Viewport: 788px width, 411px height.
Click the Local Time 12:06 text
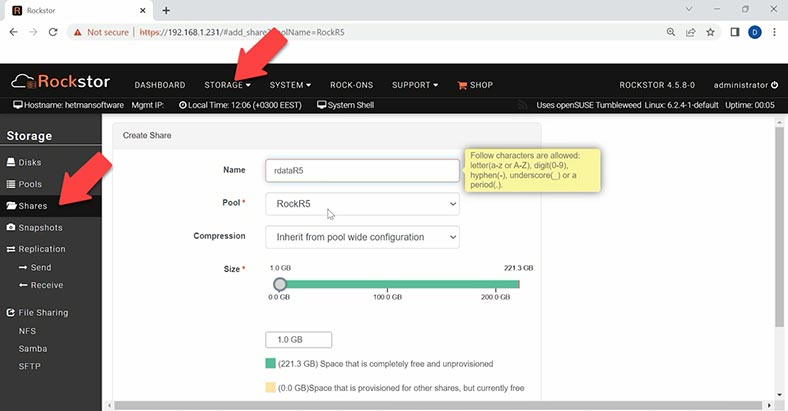pos(240,105)
